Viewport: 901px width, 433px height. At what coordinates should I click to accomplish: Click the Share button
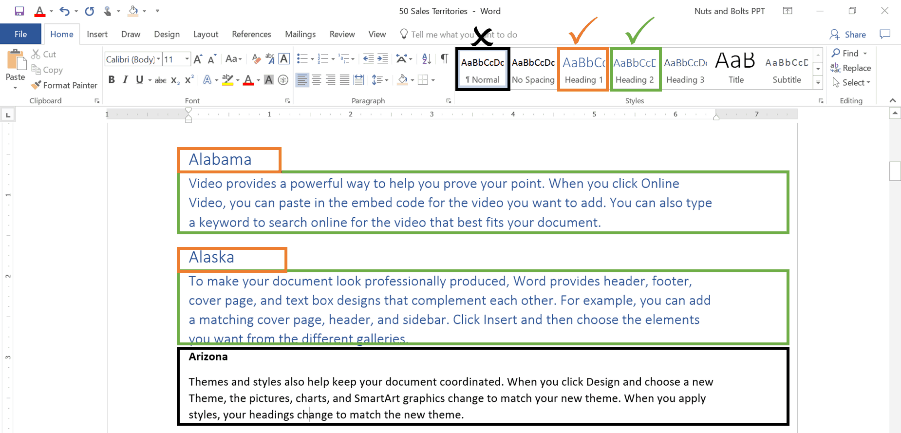tap(848, 34)
